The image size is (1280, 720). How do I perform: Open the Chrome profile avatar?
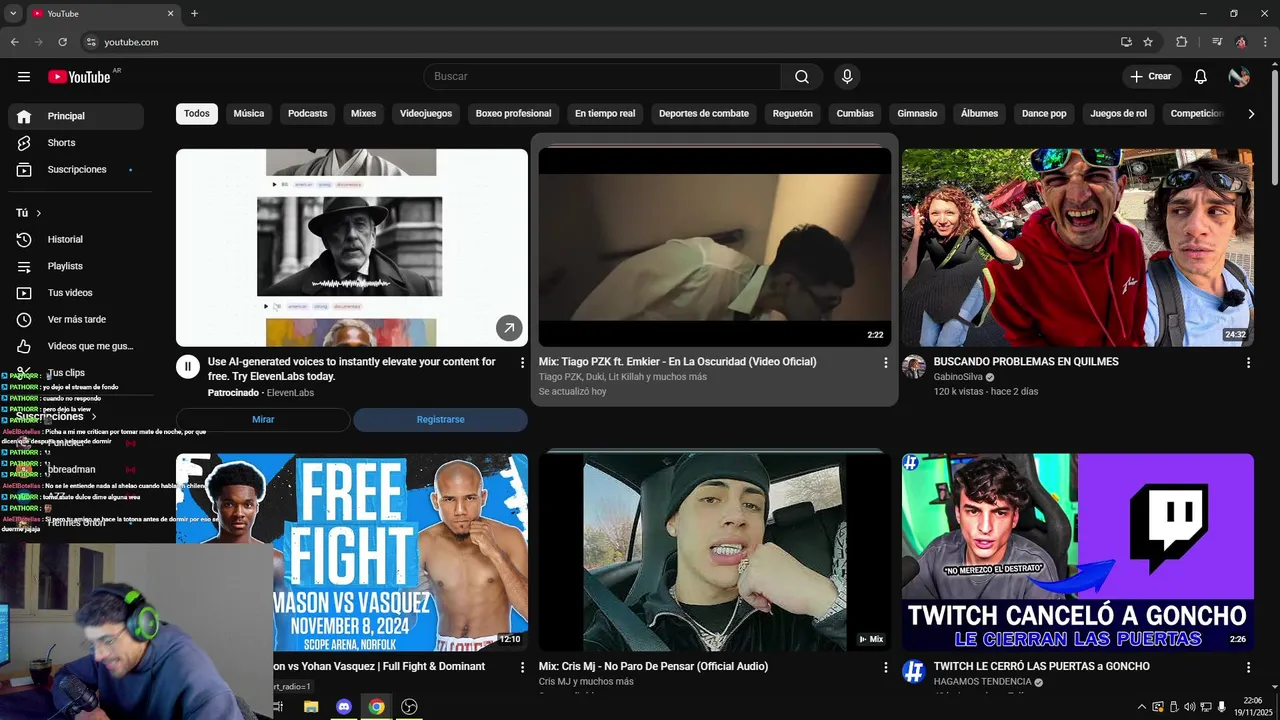tap(1241, 42)
